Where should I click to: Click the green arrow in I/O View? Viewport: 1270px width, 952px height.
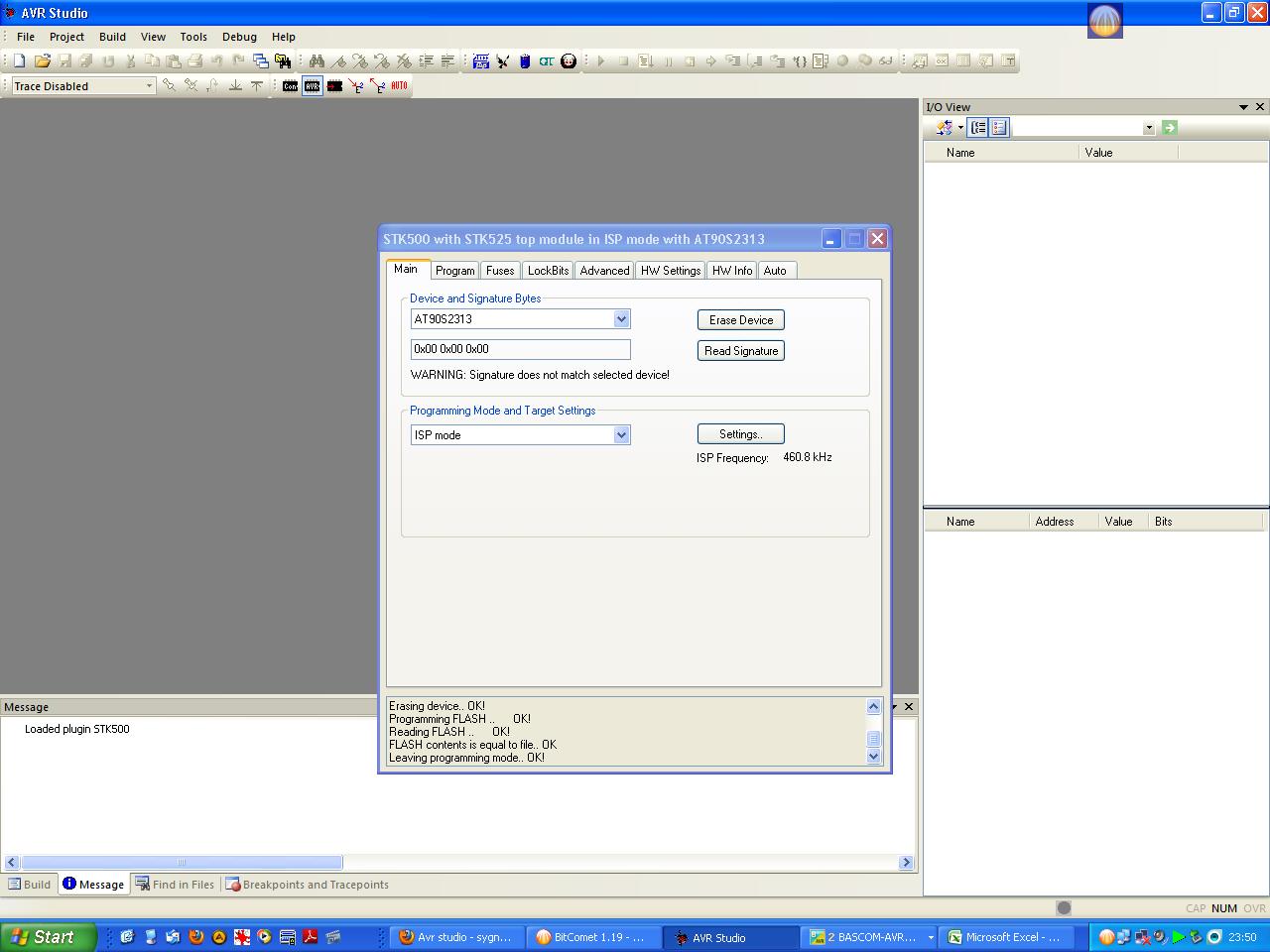[x=1169, y=127]
